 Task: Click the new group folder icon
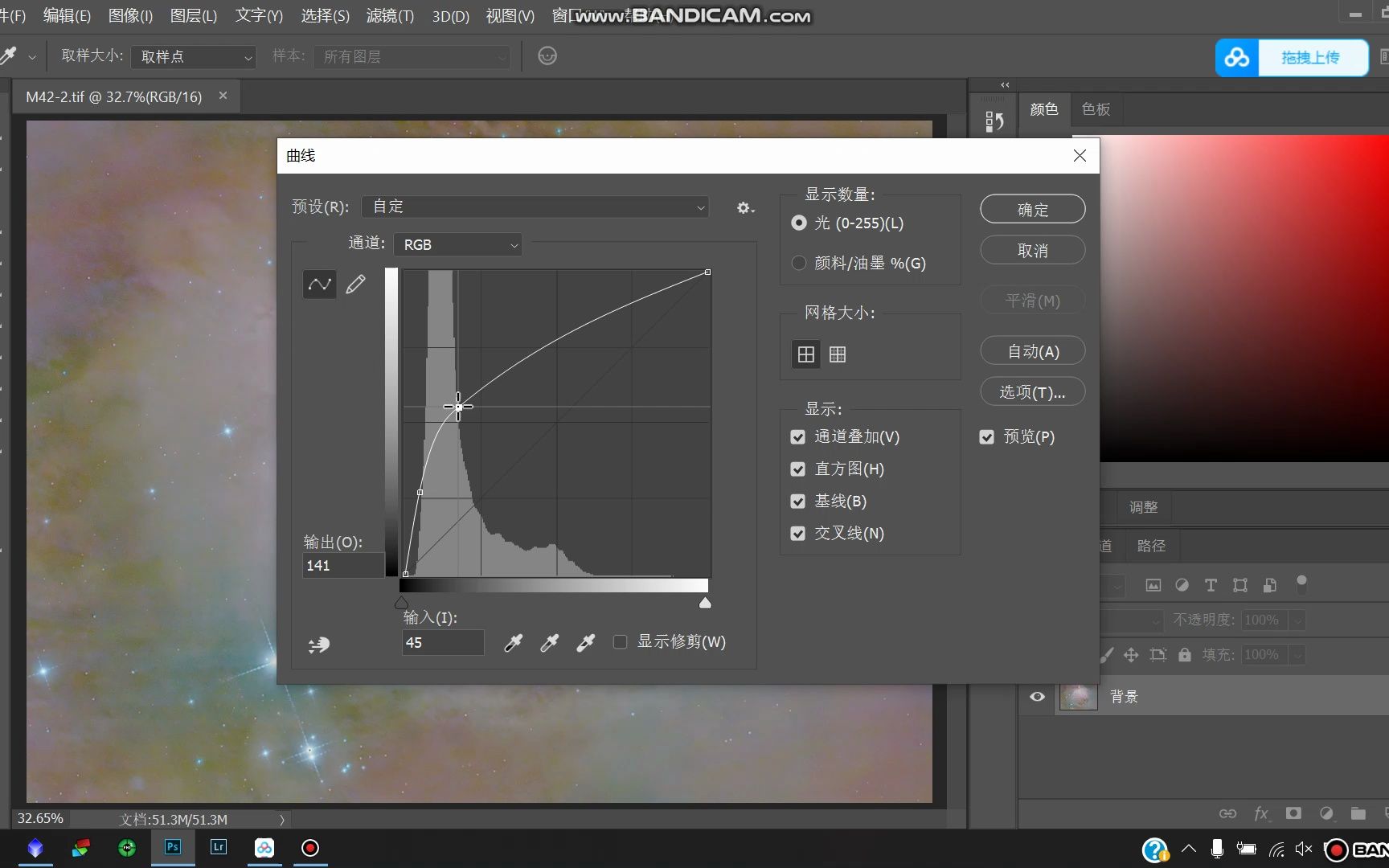(x=1358, y=813)
